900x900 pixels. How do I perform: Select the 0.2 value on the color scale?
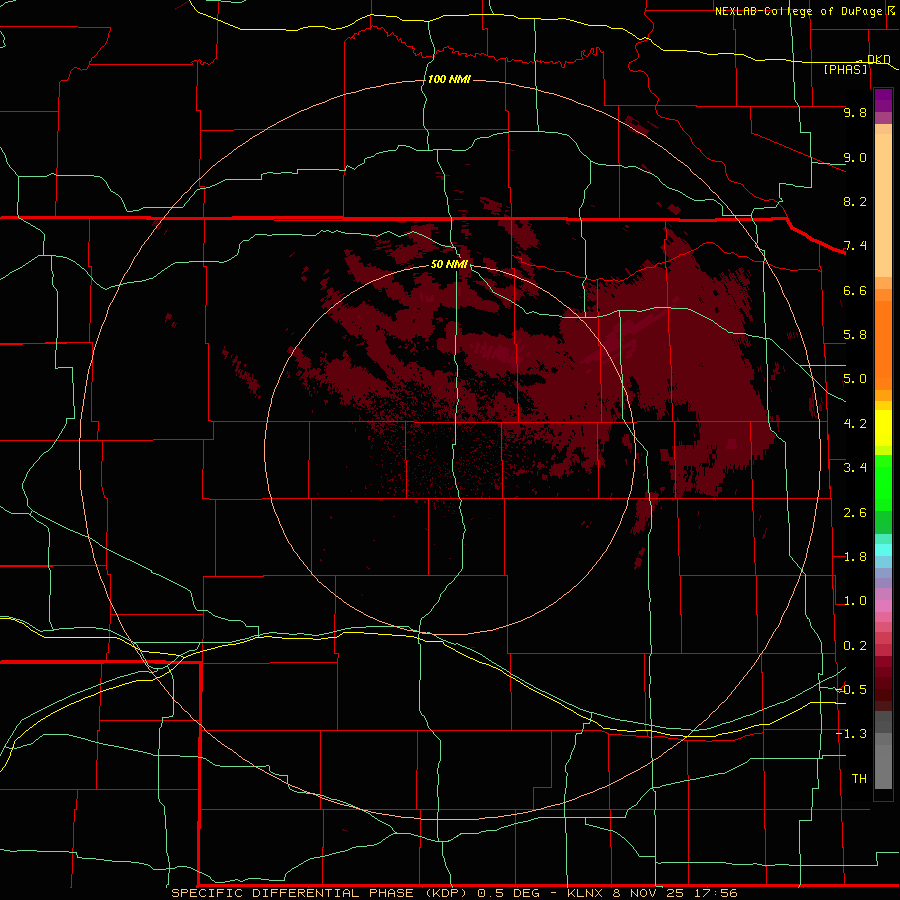(x=855, y=646)
